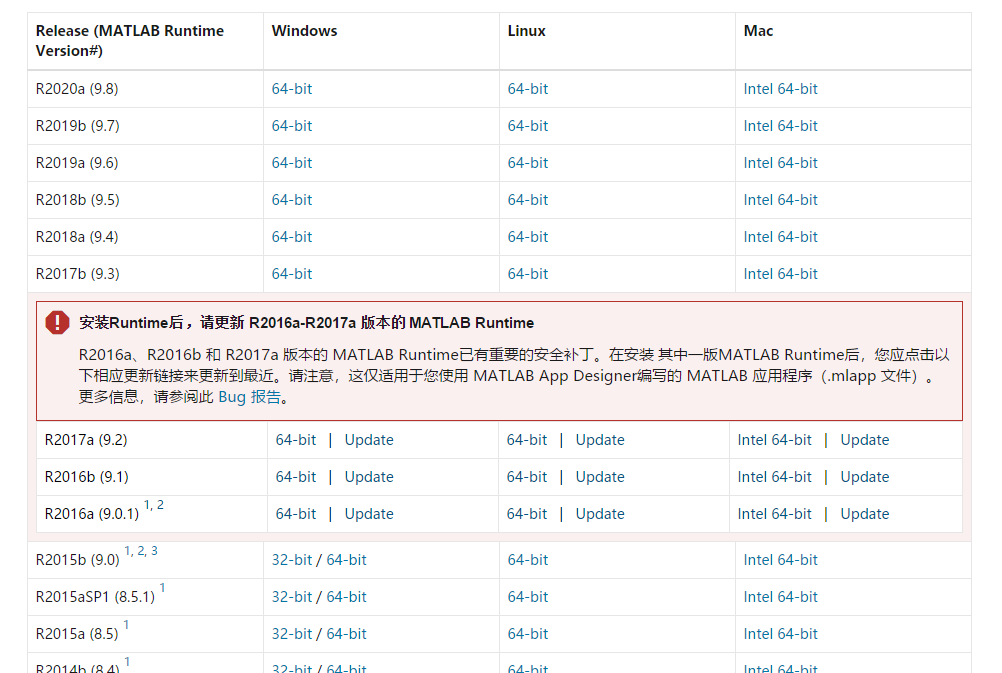The width and height of the screenshot is (1002, 673).
Task: Open the R2017a Linux Update link
Action: click(600, 440)
